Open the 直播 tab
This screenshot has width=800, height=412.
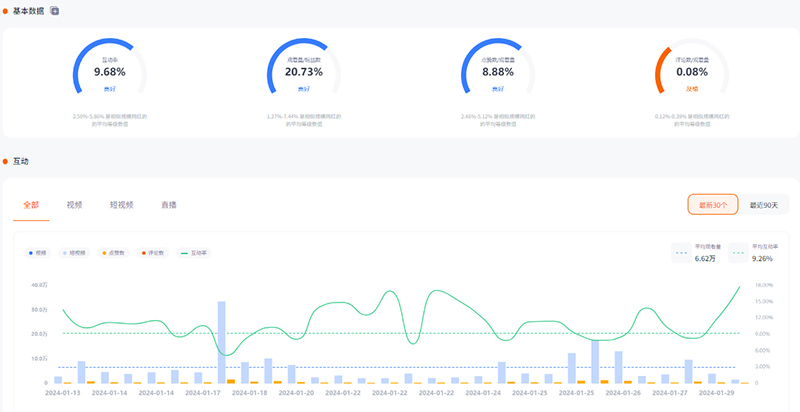coord(169,204)
